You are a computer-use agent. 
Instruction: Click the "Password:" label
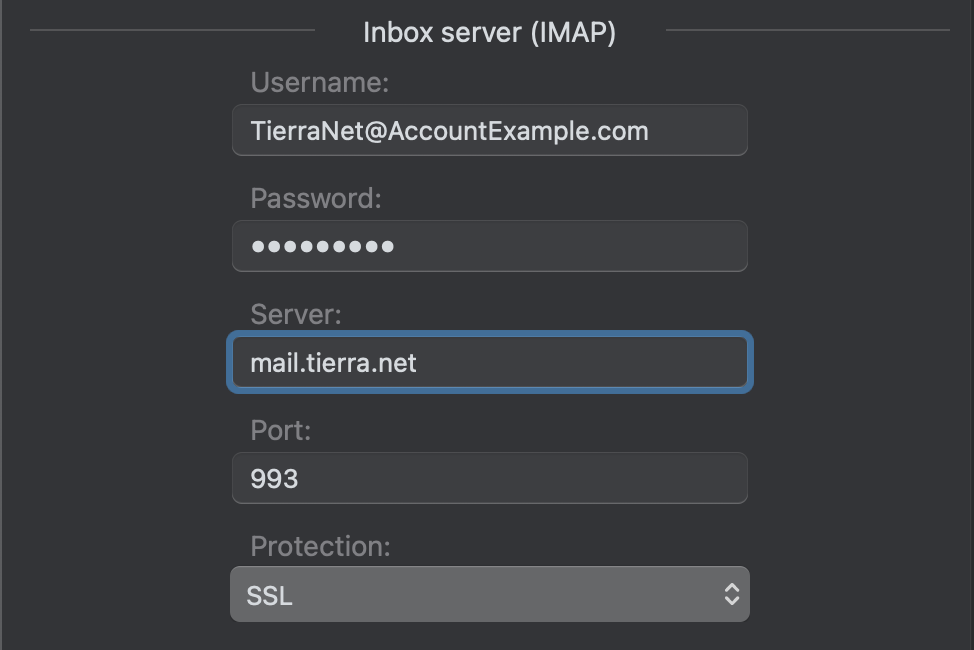pyautogui.click(x=316, y=198)
